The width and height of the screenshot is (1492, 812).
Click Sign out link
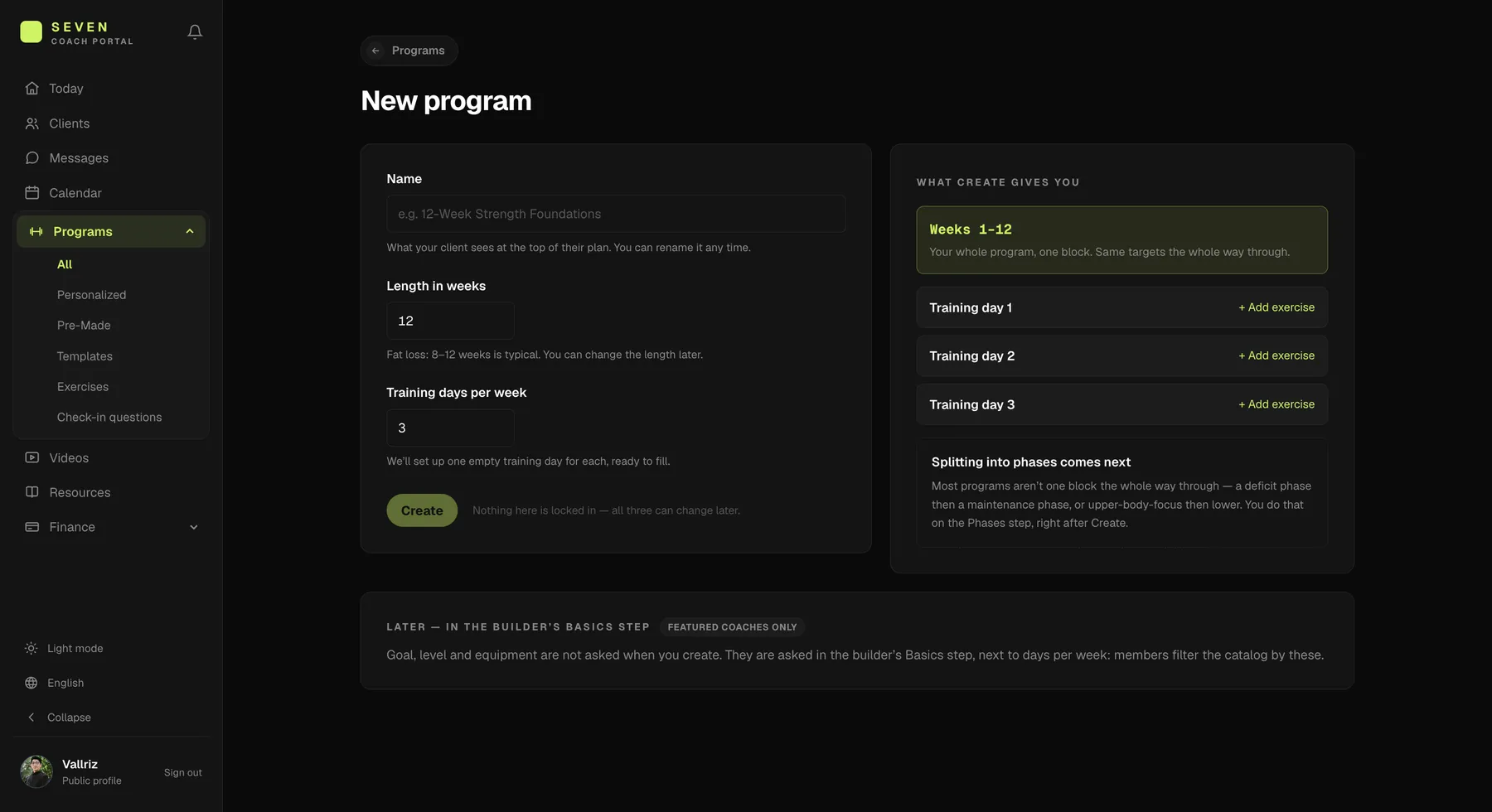(x=183, y=772)
